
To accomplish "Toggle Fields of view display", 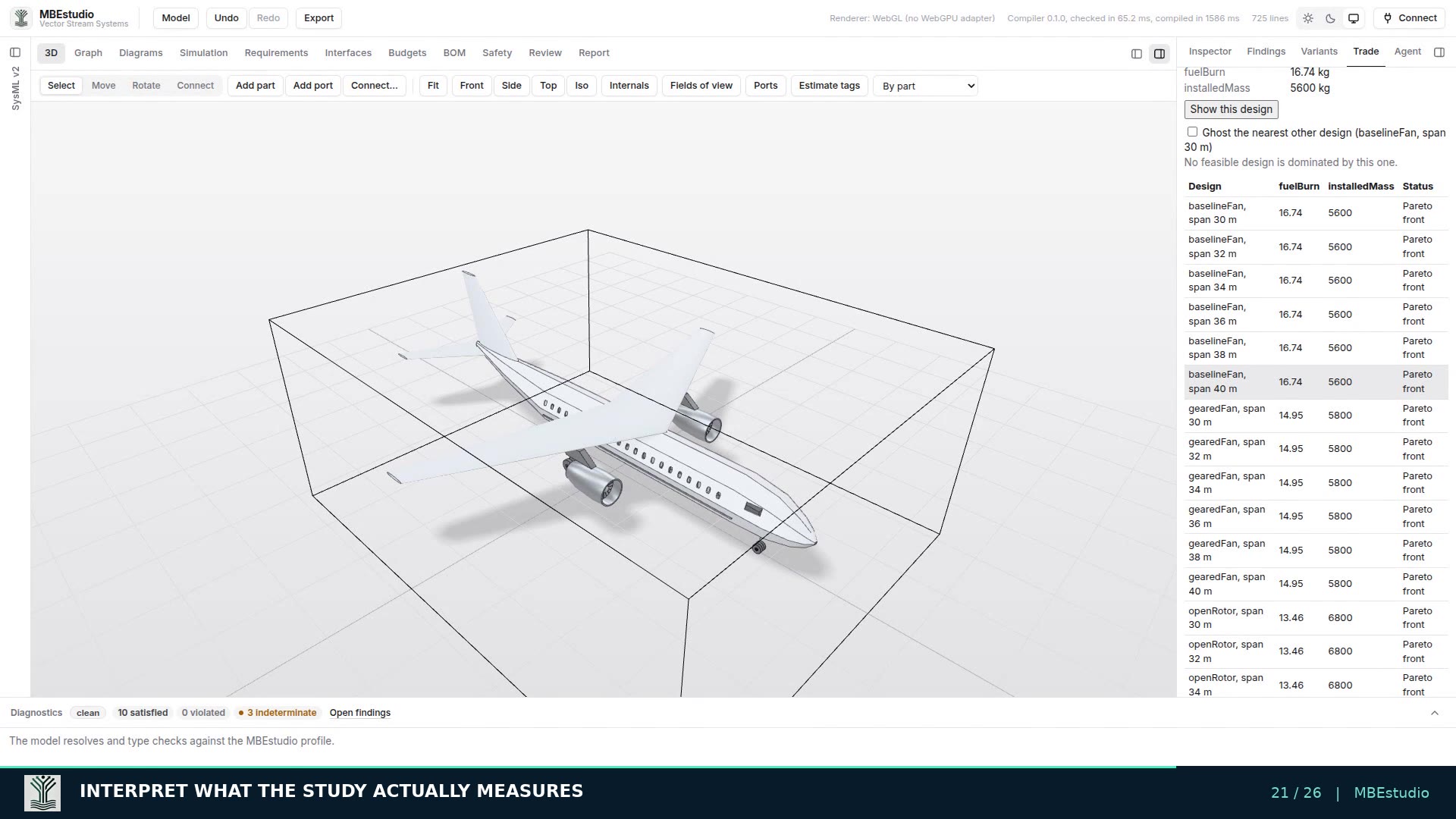I will coord(701,86).
